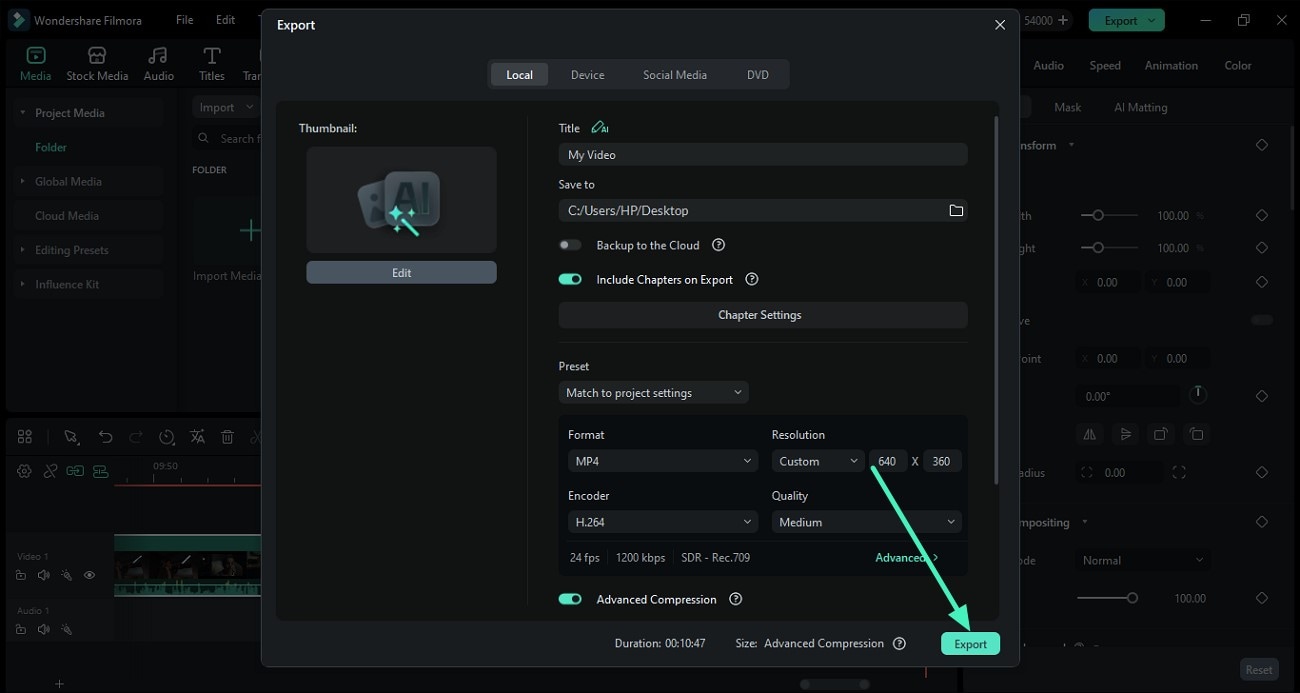Click the magnetic timeline icon

click(x=100, y=471)
